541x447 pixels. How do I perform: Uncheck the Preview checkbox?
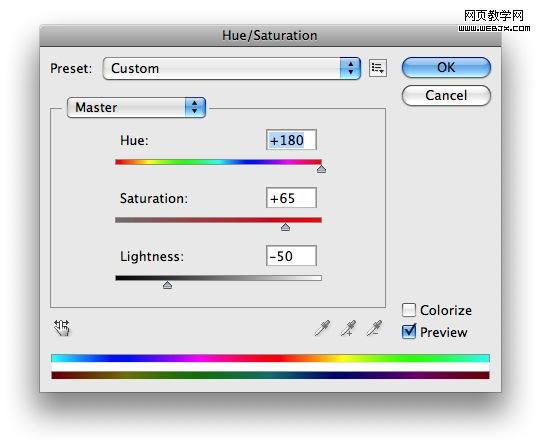click(x=409, y=332)
